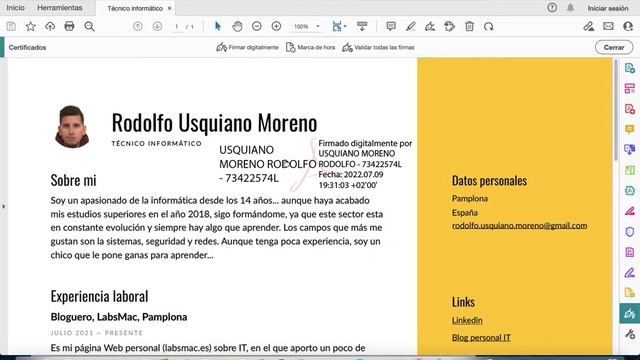Click the digital signature field
The image size is (640, 360).
pyautogui.click(x=316, y=164)
